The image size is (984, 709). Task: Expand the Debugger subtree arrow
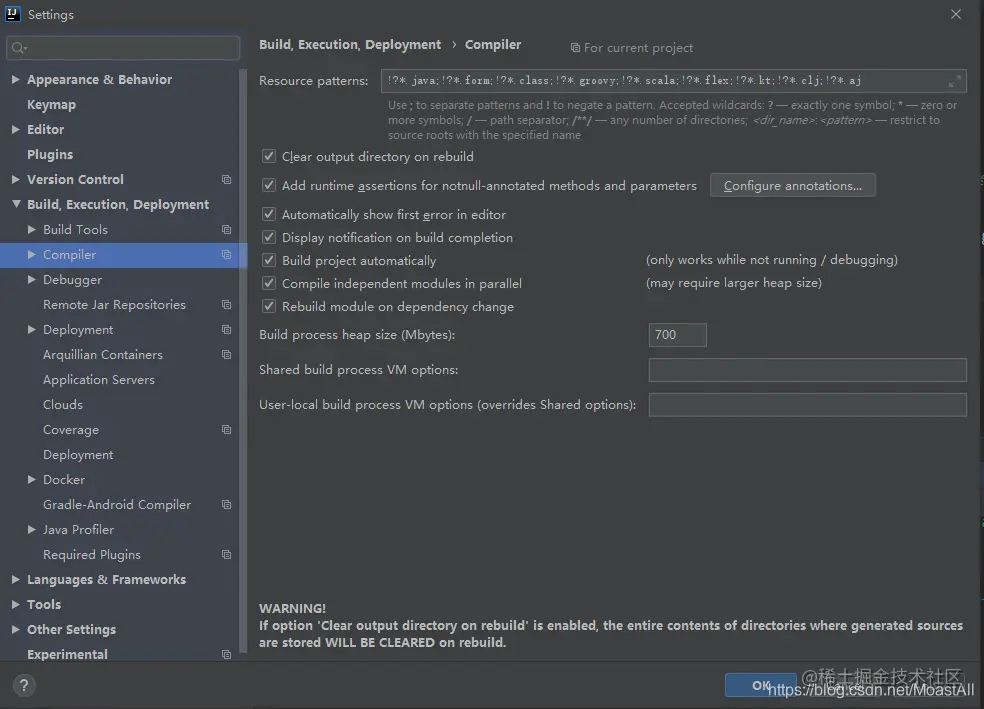pyautogui.click(x=31, y=280)
